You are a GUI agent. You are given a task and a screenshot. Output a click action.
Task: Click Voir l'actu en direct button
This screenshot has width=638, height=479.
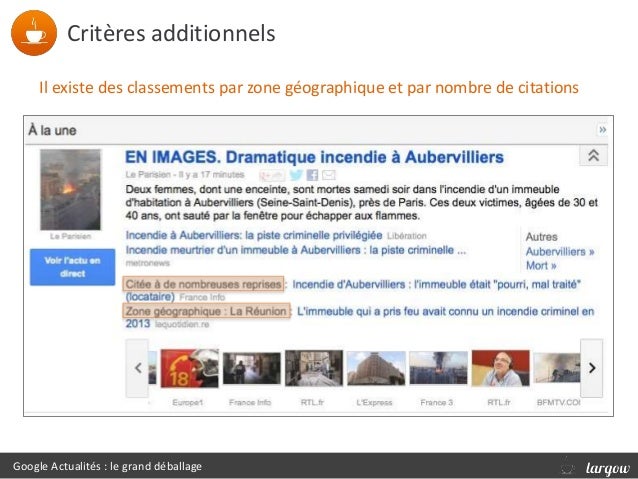click(72, 267)
